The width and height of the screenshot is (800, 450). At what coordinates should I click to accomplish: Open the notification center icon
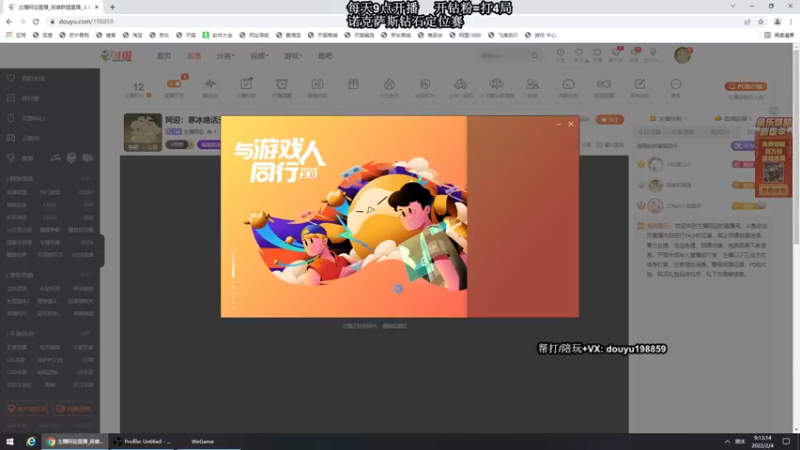(x=786, y=441)
